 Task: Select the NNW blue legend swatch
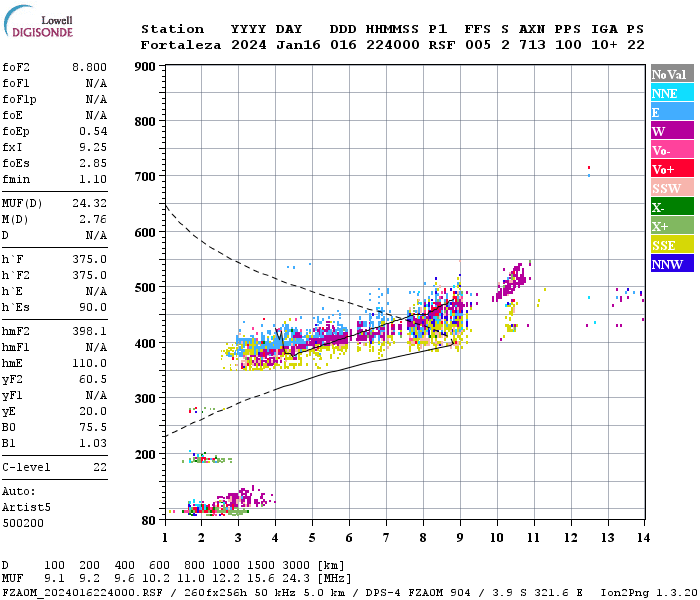point(672,263)
